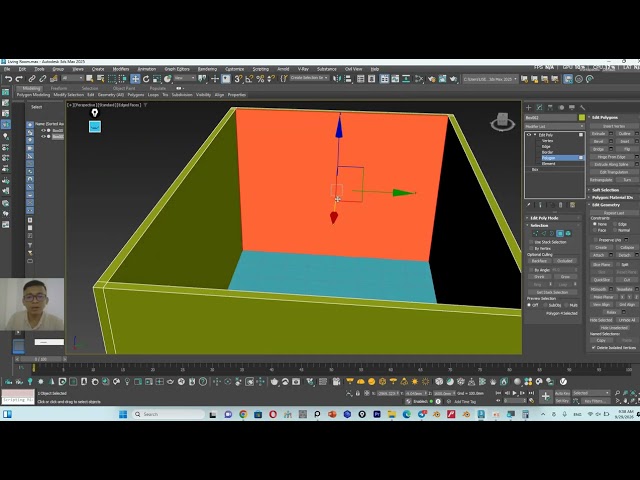The width and height of the screenshot is (640, 480).
Task: Open the Utilities command panel tab
Action: [582, 107]
